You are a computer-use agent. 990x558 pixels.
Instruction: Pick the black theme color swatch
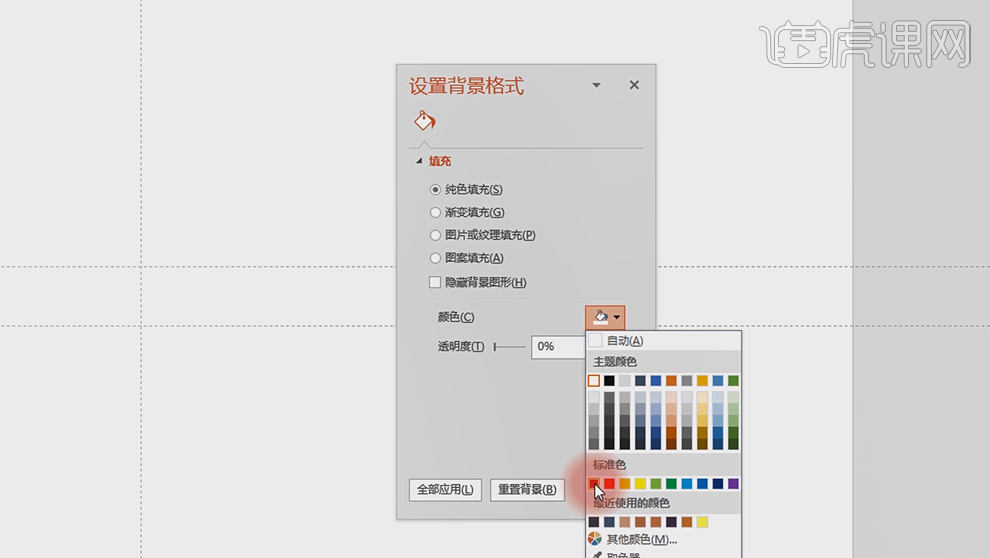coord(609,381)
